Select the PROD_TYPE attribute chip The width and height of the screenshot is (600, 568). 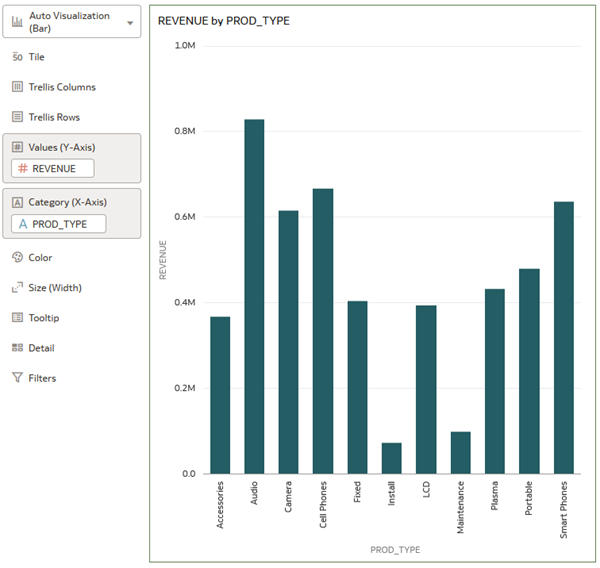[x=59, y=224]
